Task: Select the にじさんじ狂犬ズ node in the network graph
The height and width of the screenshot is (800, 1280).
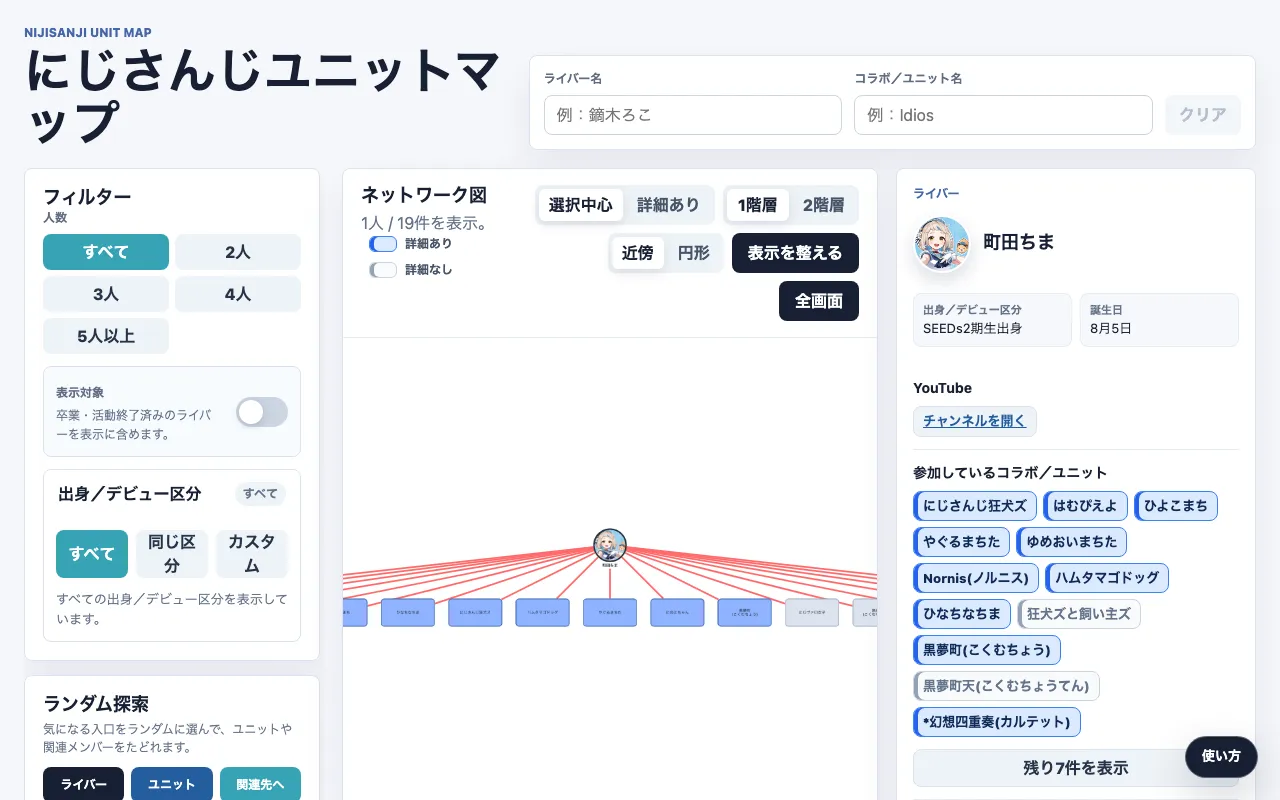Action: point(475,613)
